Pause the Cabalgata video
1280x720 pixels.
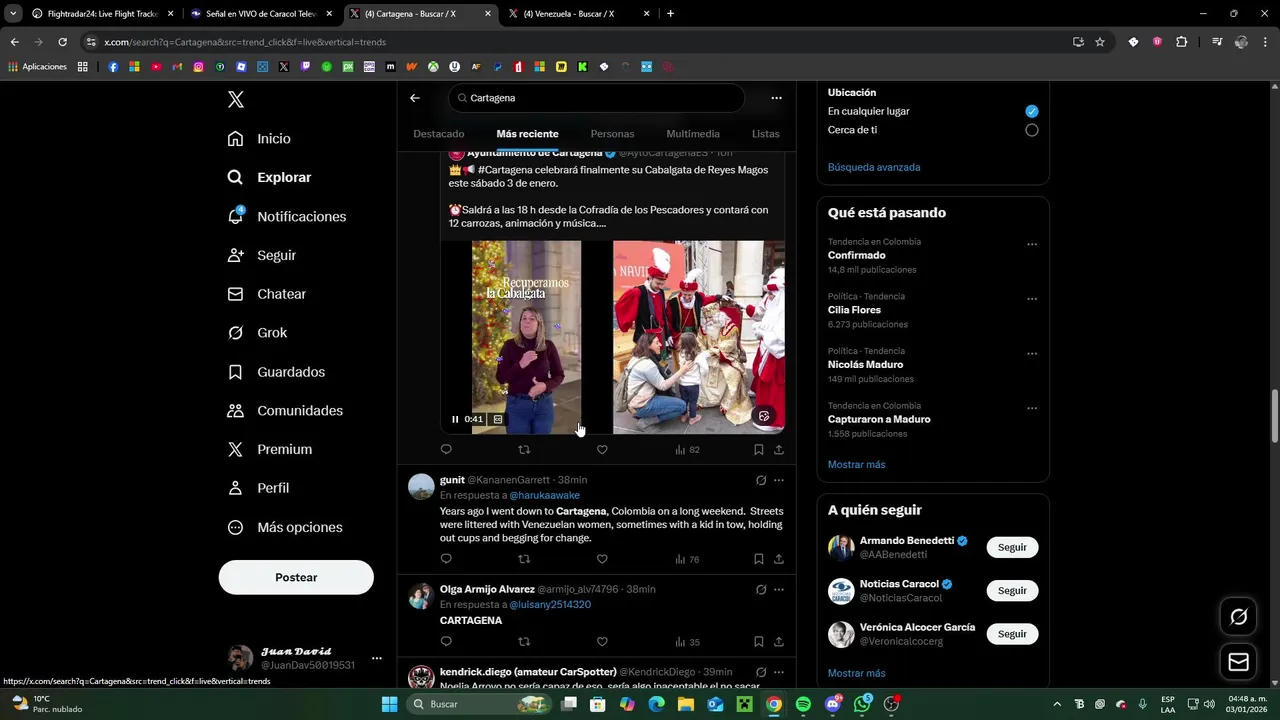pyautogui.click(x=455, y=419)
